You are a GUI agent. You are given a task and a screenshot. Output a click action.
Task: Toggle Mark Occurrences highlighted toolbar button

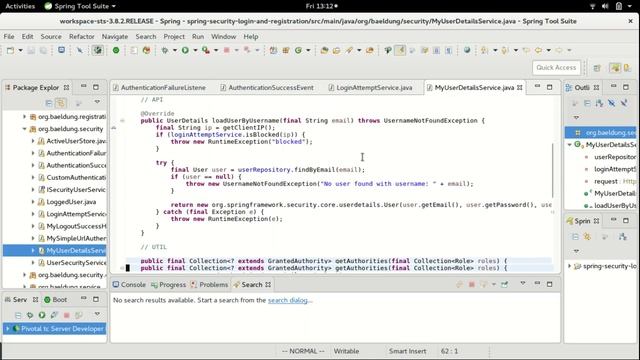coord(400,50)
